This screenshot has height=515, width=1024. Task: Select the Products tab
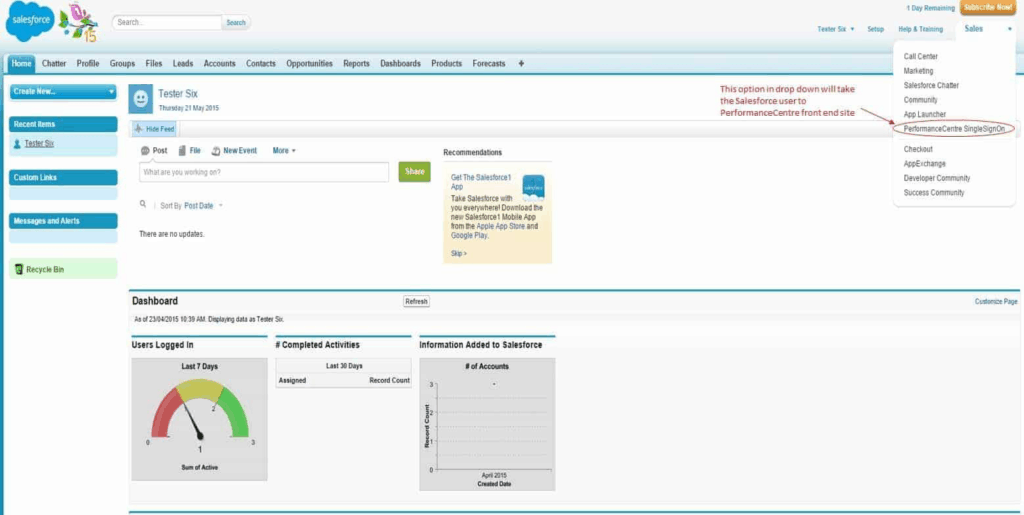(447, 63)
